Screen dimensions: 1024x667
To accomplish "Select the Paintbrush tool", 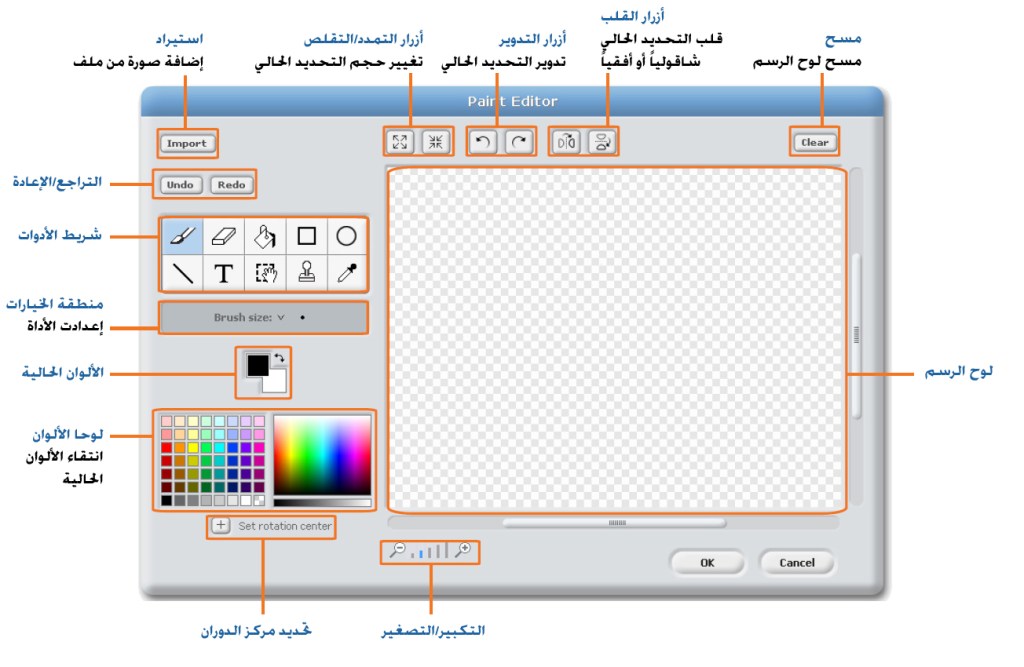I will coord(183,236).
